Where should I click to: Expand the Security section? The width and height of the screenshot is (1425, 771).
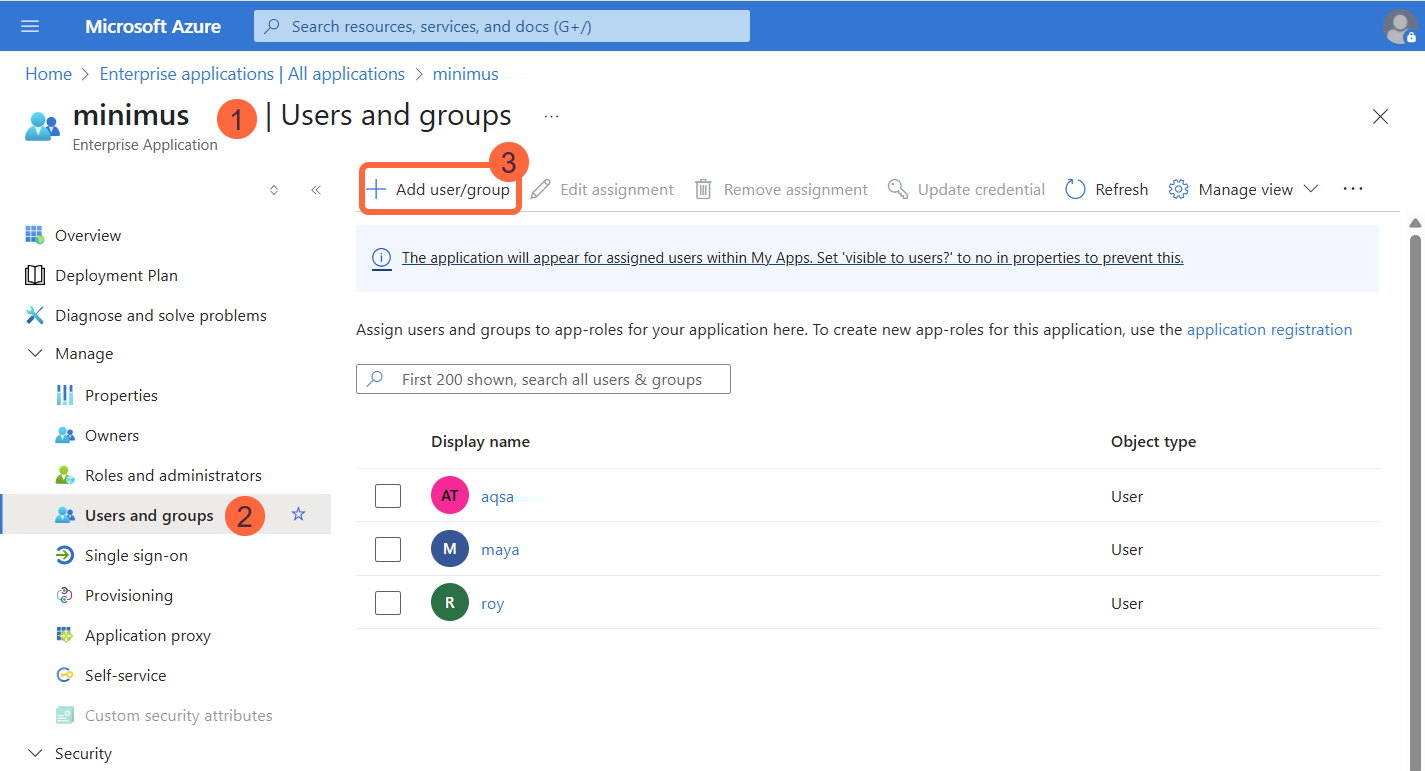point(35,753)
